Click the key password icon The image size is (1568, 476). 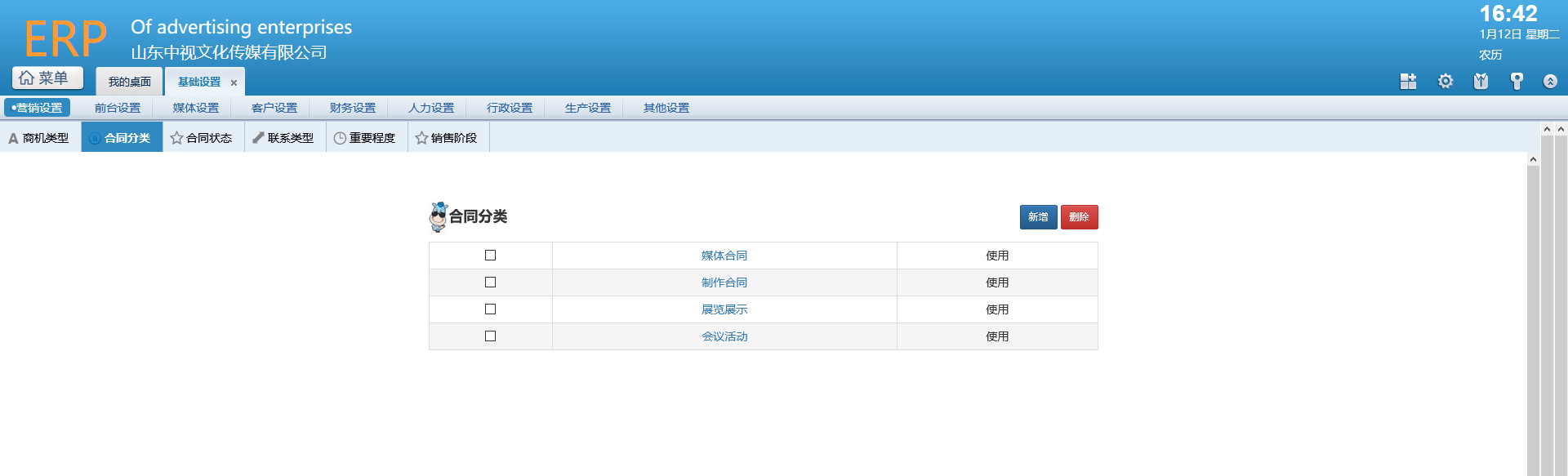coord(1517,81)
